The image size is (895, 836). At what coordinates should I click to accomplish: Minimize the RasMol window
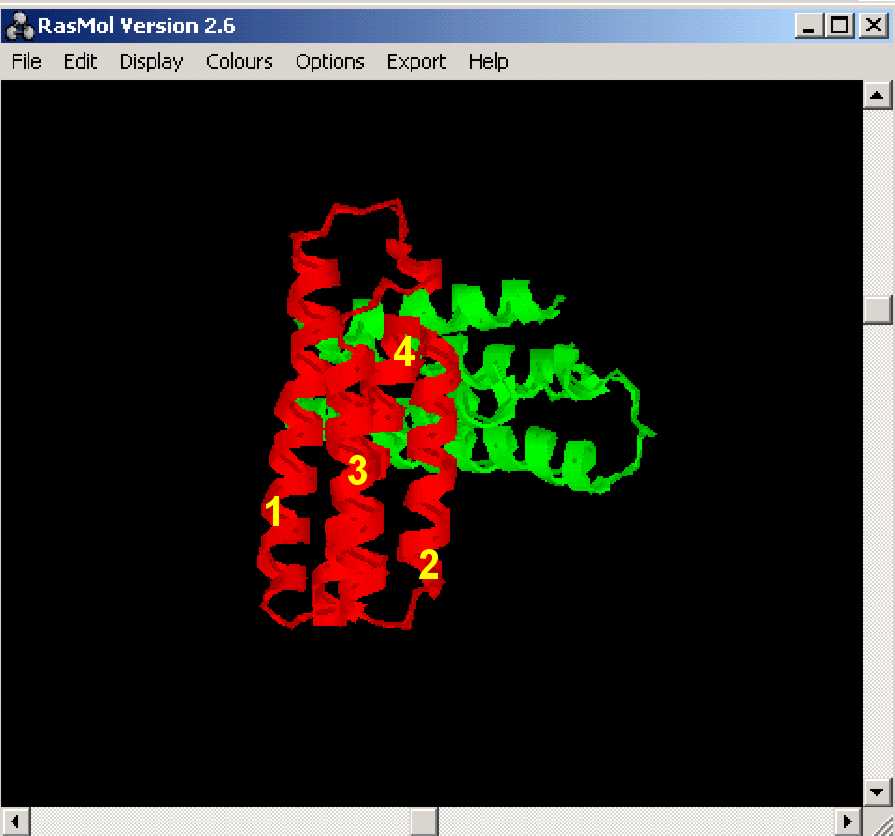(x=807, y=26)
